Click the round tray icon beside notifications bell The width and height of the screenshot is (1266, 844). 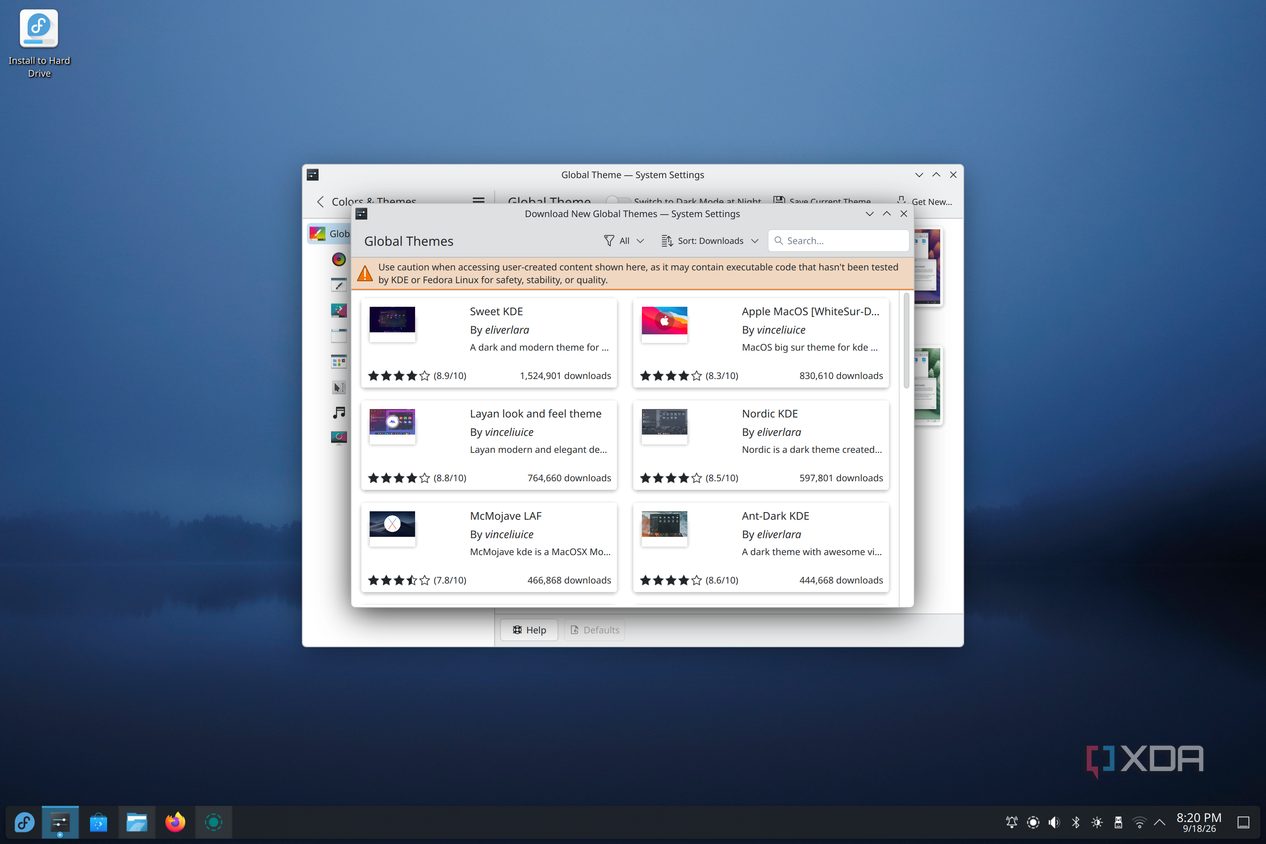click(x=1033, y=822)
